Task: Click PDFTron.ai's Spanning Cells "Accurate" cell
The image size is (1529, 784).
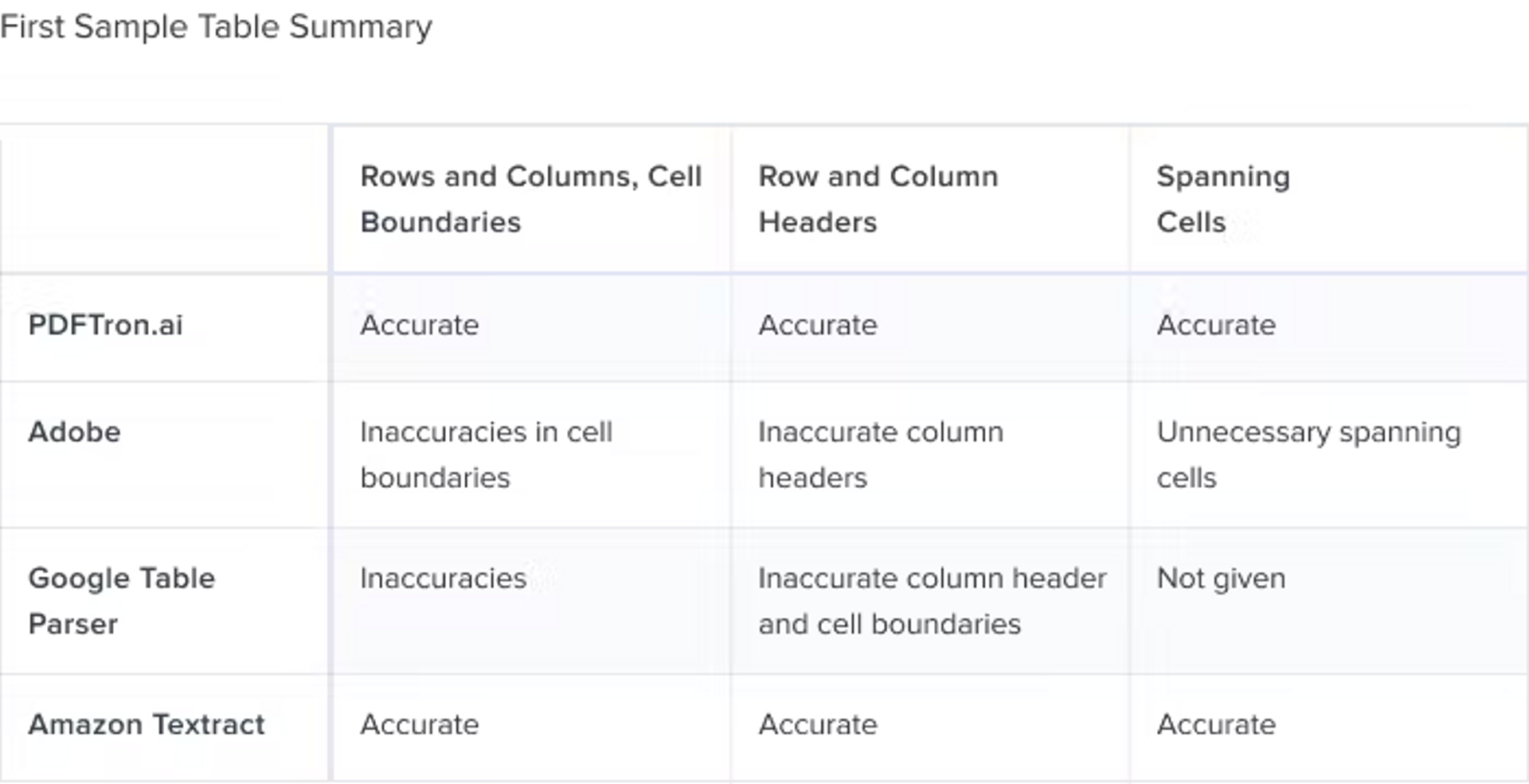Action: click(1216, 326)
